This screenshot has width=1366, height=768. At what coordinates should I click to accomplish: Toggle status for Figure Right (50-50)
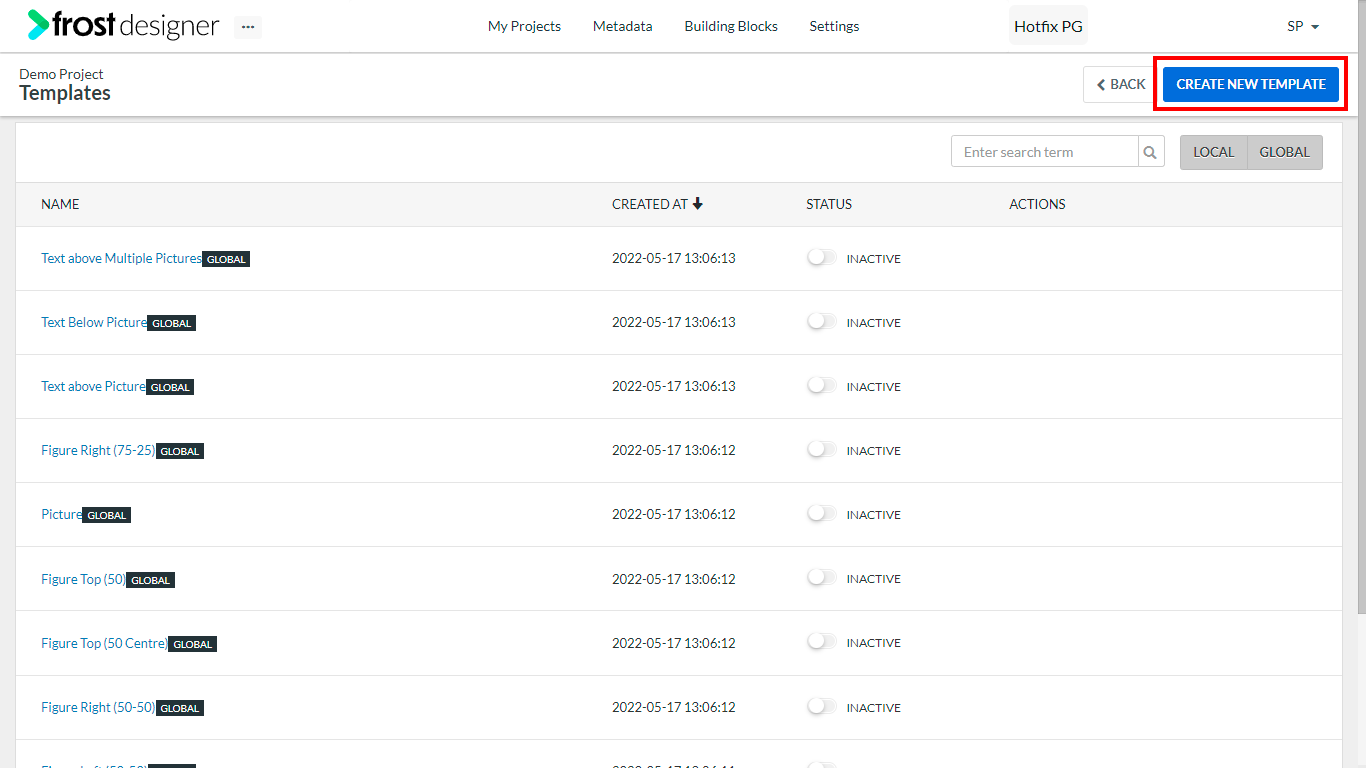tap(822, 707)
